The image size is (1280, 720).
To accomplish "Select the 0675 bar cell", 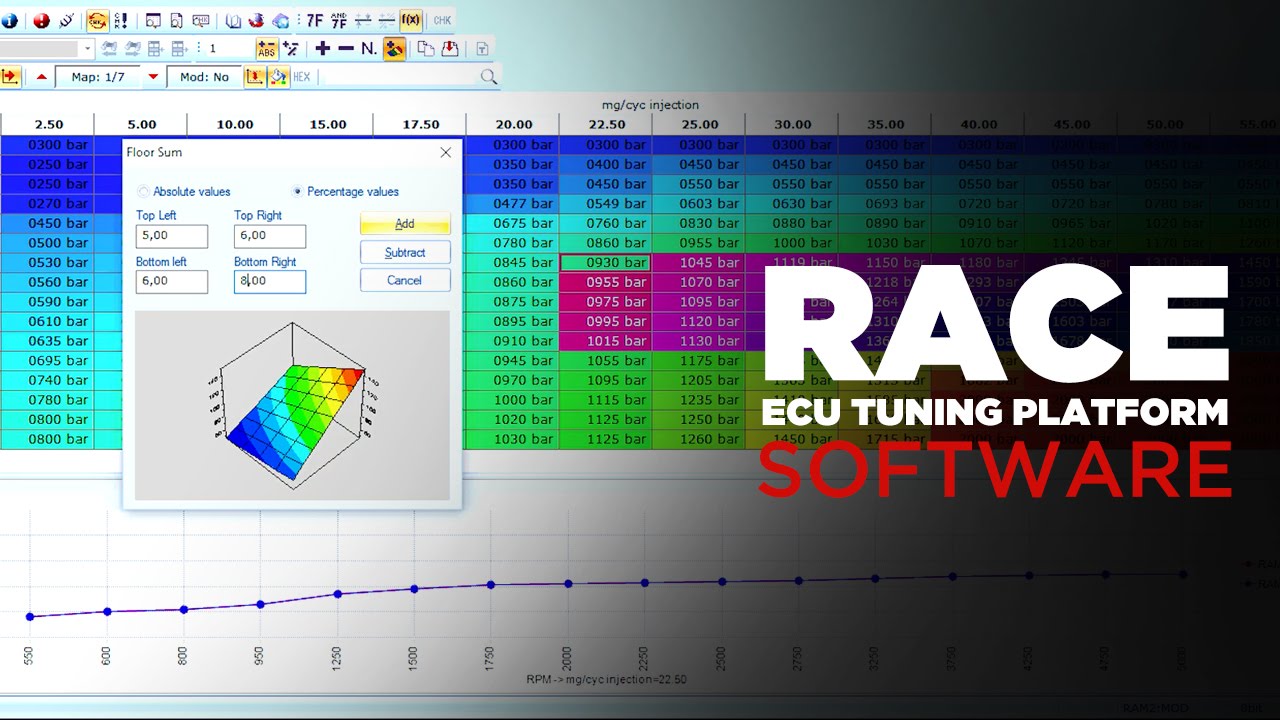I will (x=513, y=223).
